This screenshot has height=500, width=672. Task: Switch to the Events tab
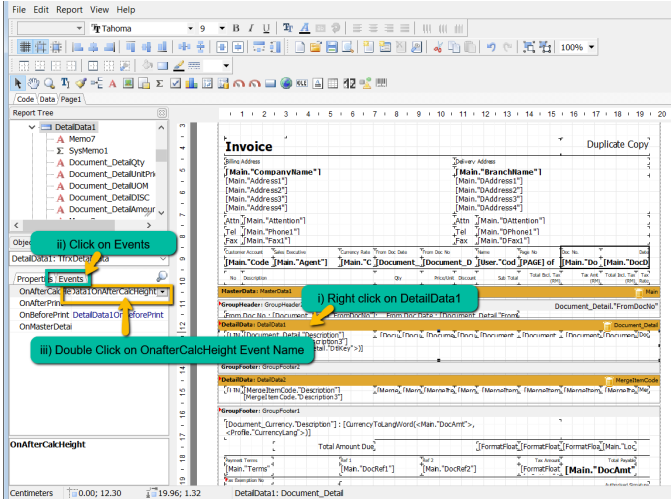70,278
